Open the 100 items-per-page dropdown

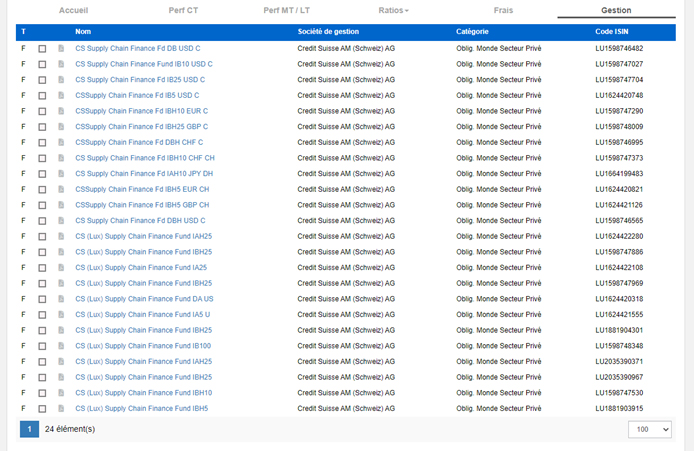[x=649, y=429]
